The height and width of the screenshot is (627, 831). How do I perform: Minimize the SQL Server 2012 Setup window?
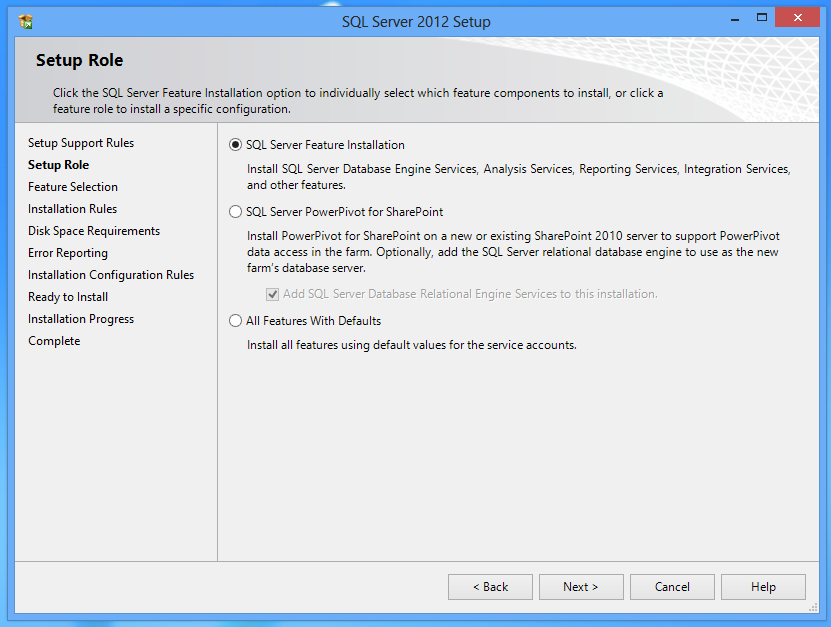point(735,19)
